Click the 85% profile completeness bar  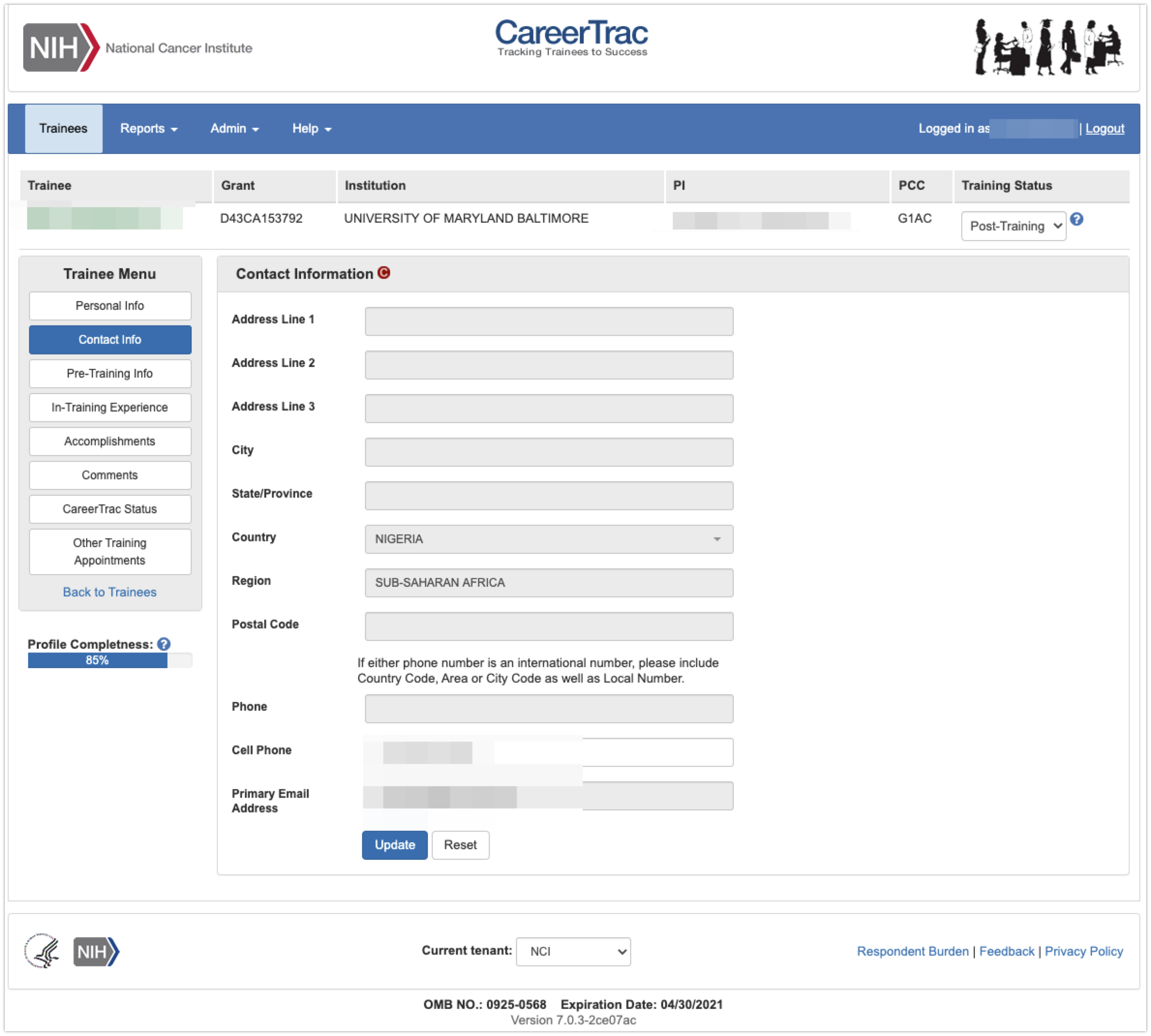coord(97,660)
